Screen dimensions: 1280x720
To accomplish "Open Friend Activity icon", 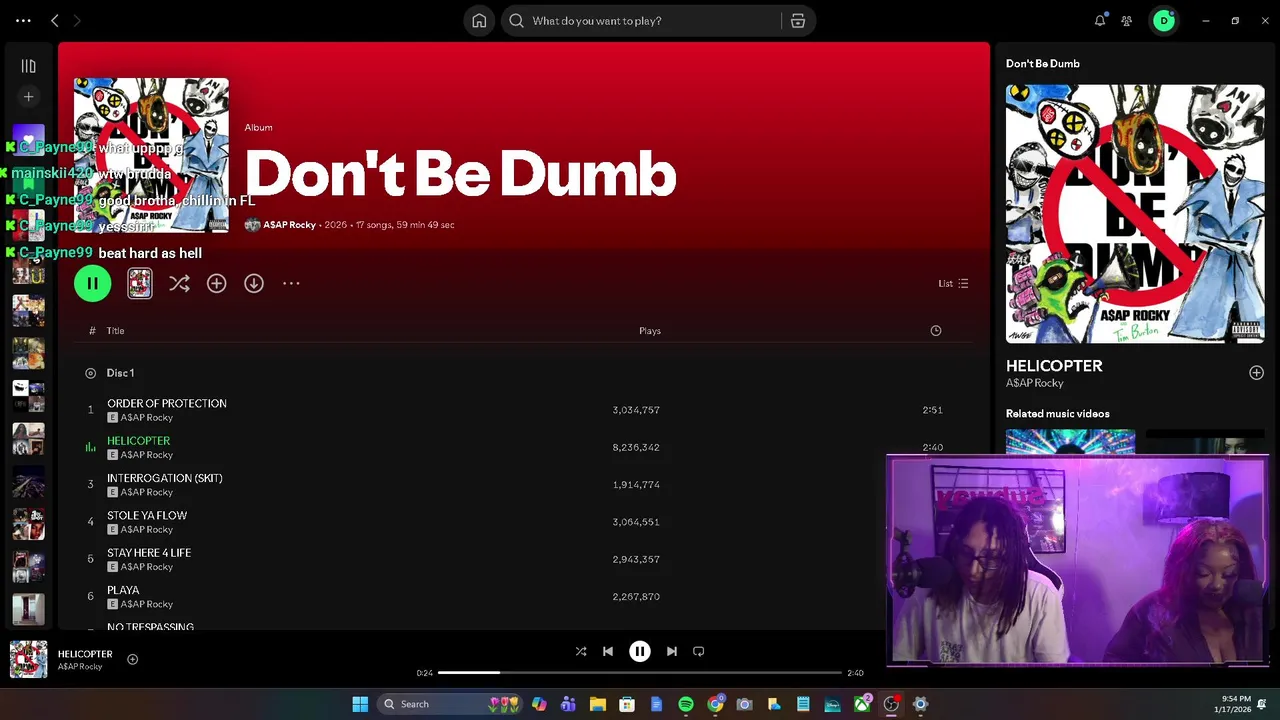I will coord(1126,21).
